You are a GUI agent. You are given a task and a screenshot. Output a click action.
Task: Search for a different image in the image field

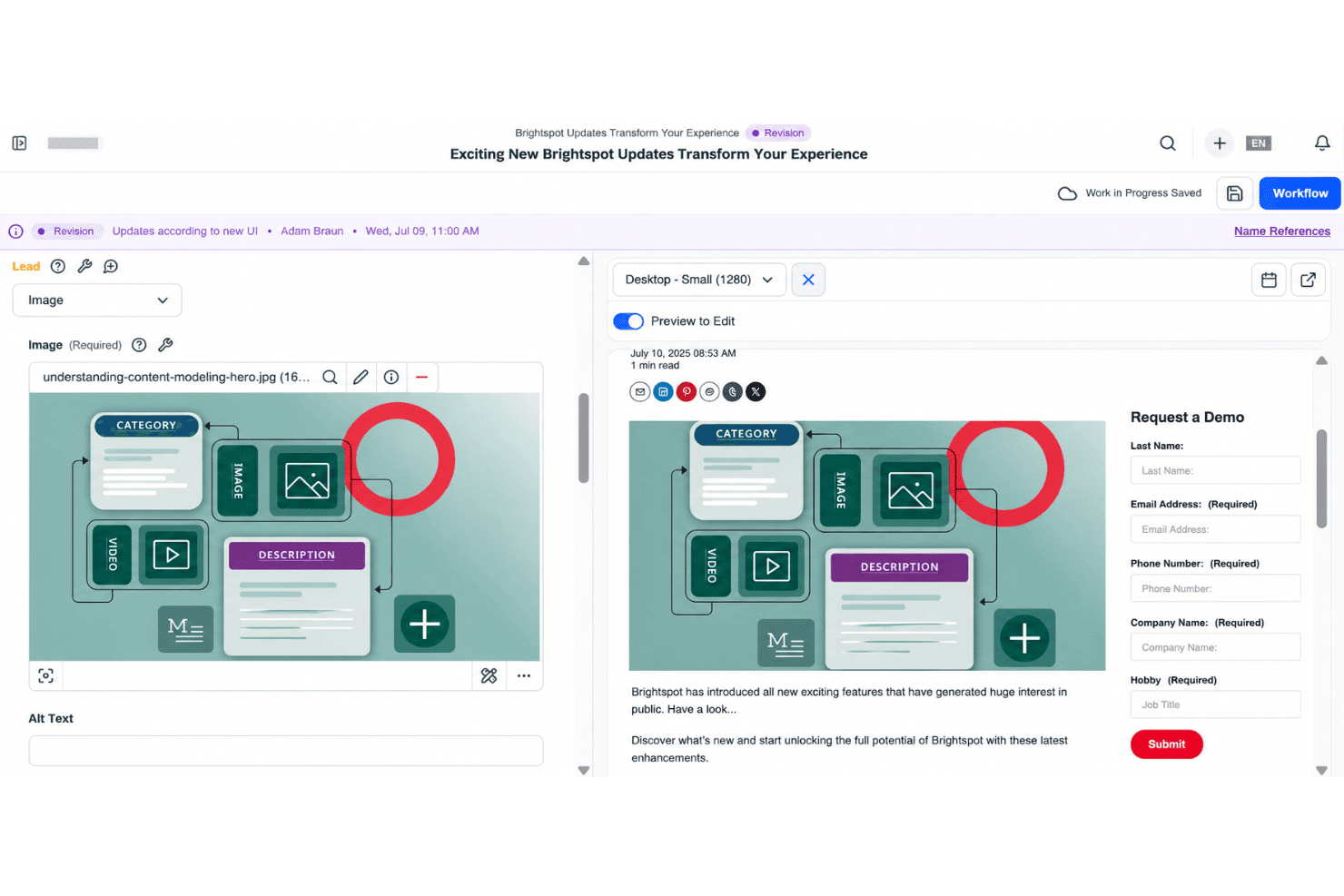tap(330, 377)
